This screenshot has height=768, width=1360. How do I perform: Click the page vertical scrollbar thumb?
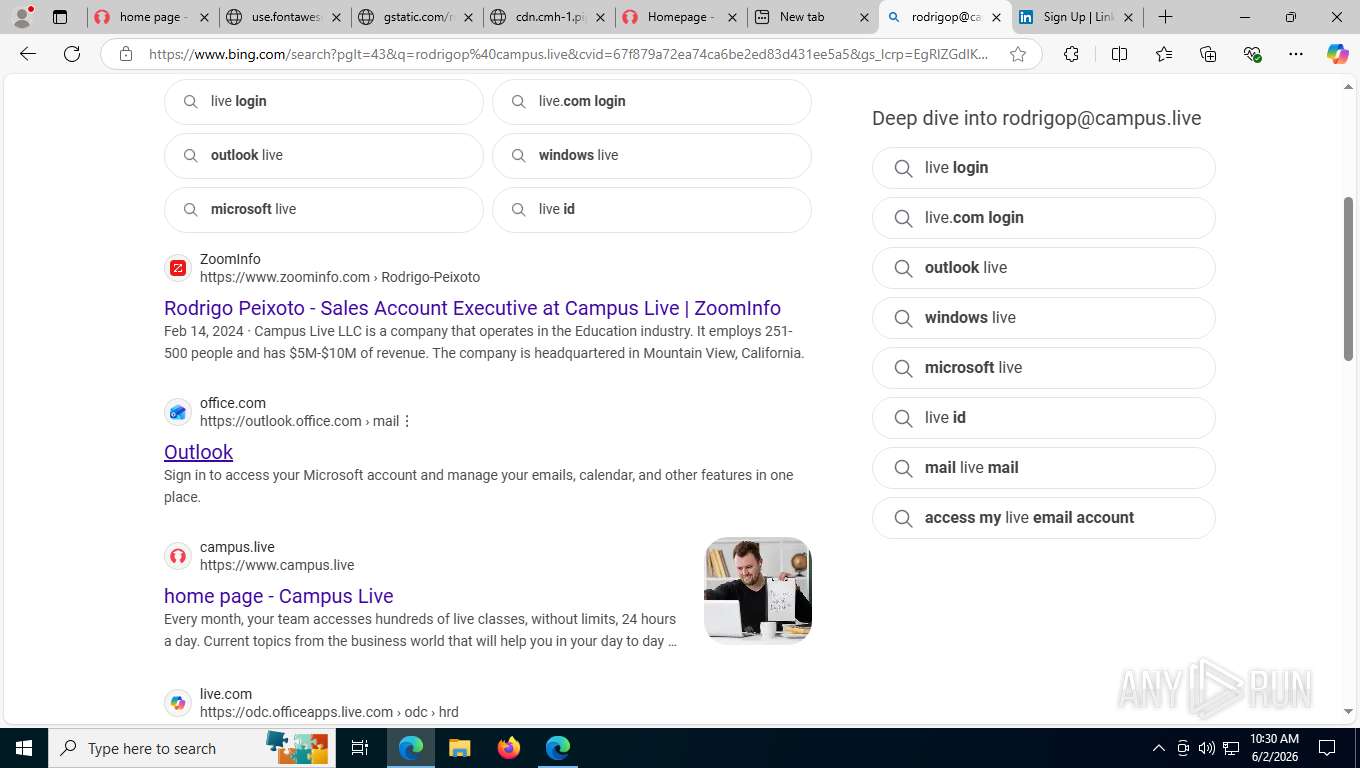click(x=1348, y=278)
